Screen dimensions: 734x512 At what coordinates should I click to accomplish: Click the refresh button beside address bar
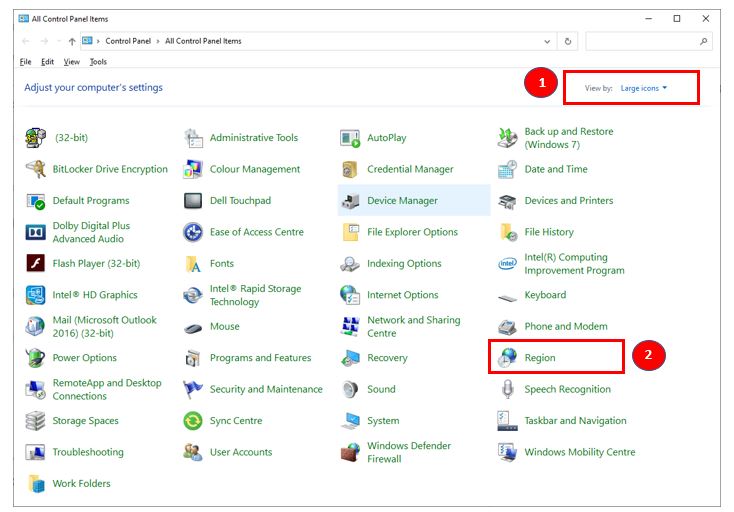pyautogui.click(x=568, y=41)
